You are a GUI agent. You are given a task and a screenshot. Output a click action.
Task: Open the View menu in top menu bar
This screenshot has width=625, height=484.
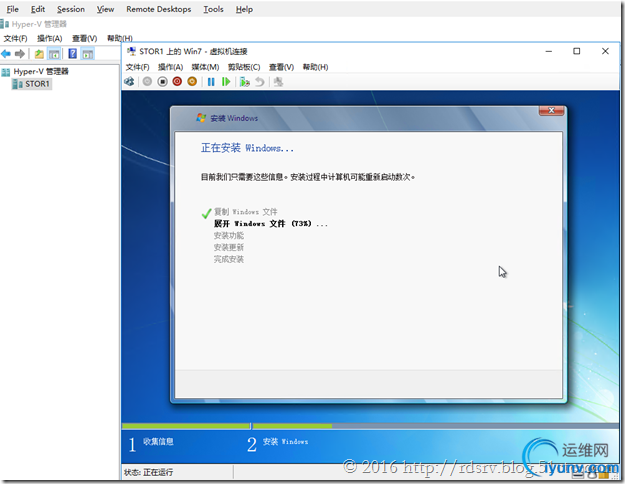pos(105,9)
